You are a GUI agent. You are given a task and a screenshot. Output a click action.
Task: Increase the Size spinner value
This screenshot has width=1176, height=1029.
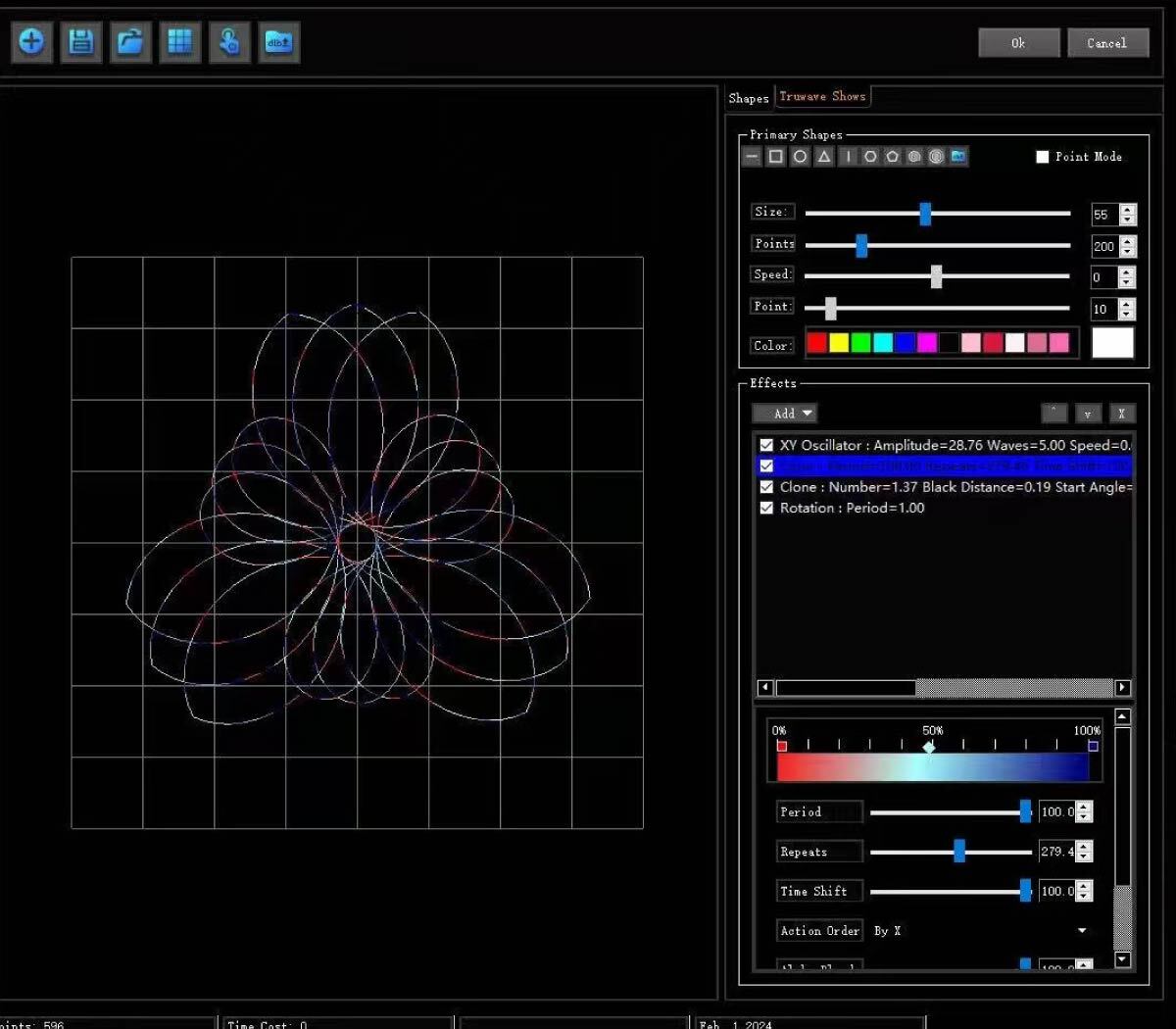(1128, 209)
